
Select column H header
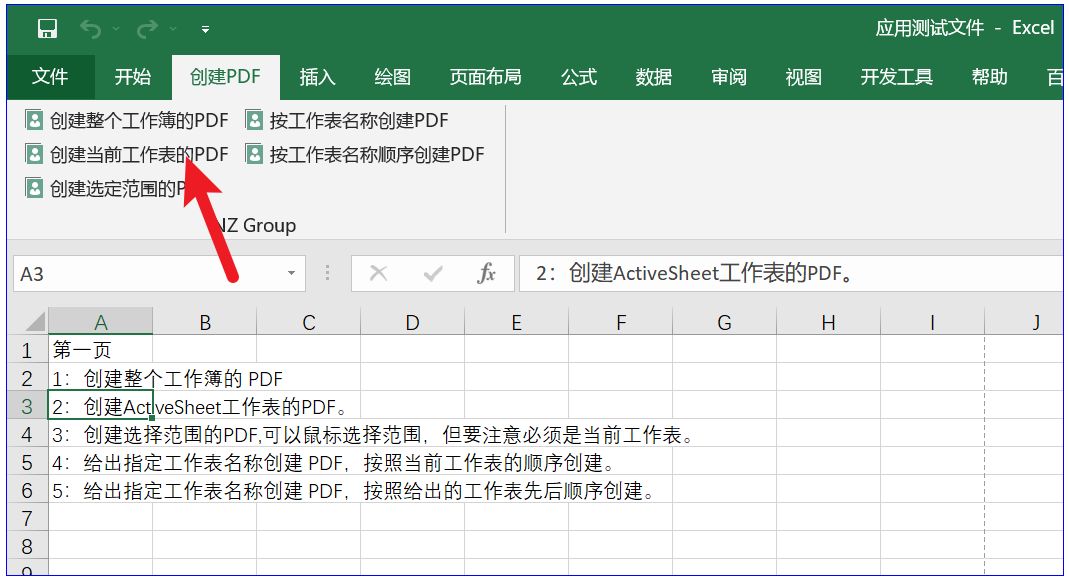pos(828,322)
